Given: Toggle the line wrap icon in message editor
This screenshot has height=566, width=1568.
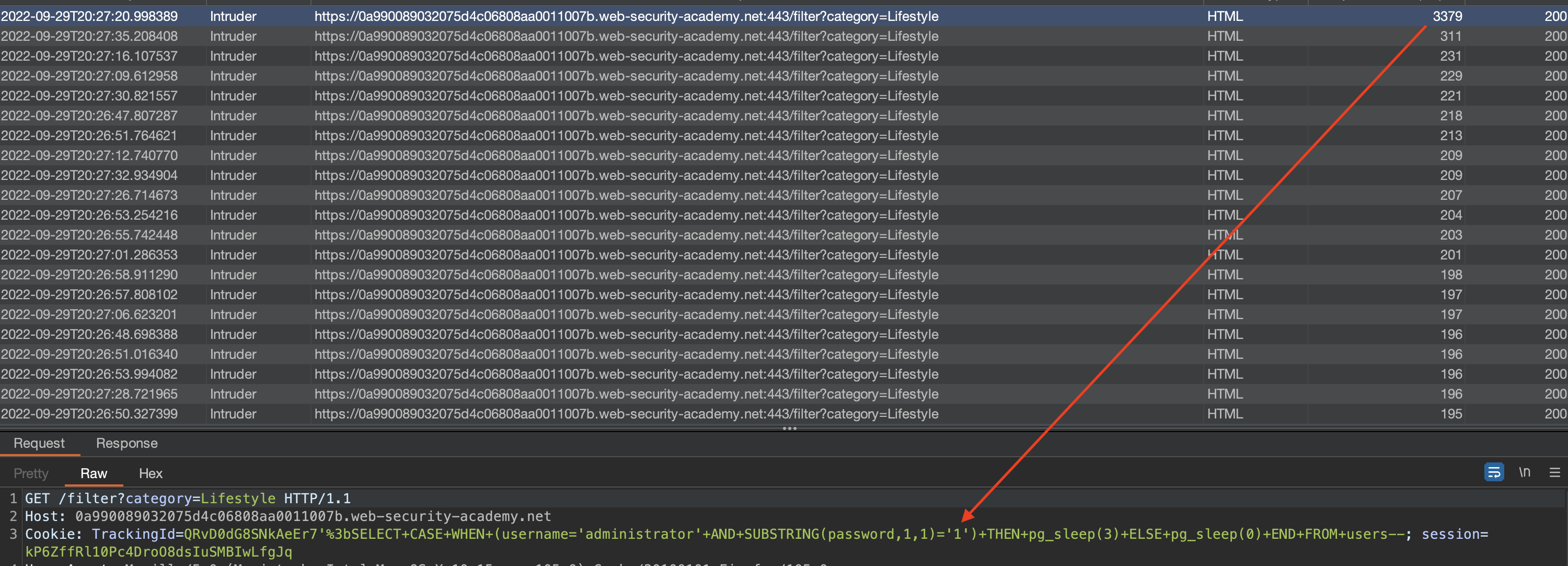Looking at the screenshot, I should [x=1493, y=472].
